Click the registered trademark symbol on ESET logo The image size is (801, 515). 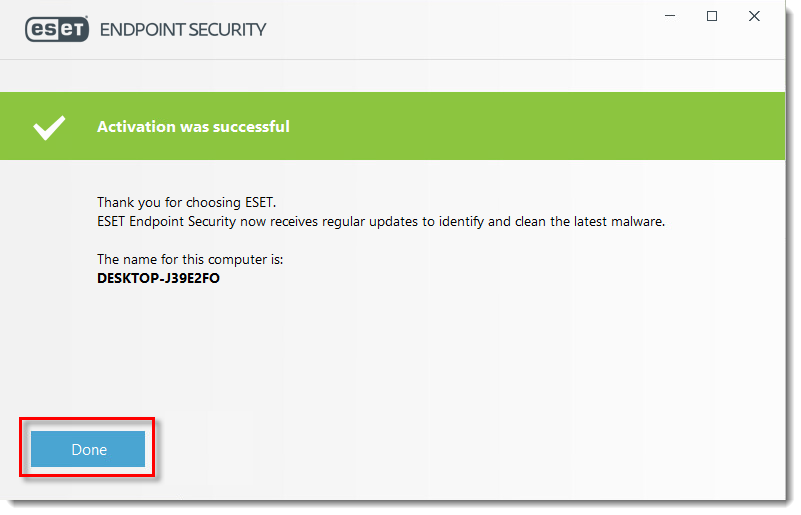pos(86,18)
